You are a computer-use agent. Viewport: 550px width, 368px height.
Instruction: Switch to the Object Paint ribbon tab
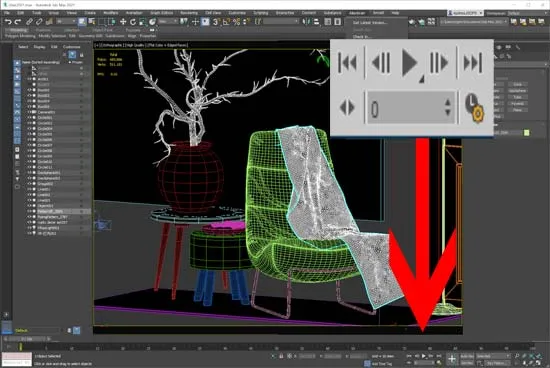click(x=102, y=31)
